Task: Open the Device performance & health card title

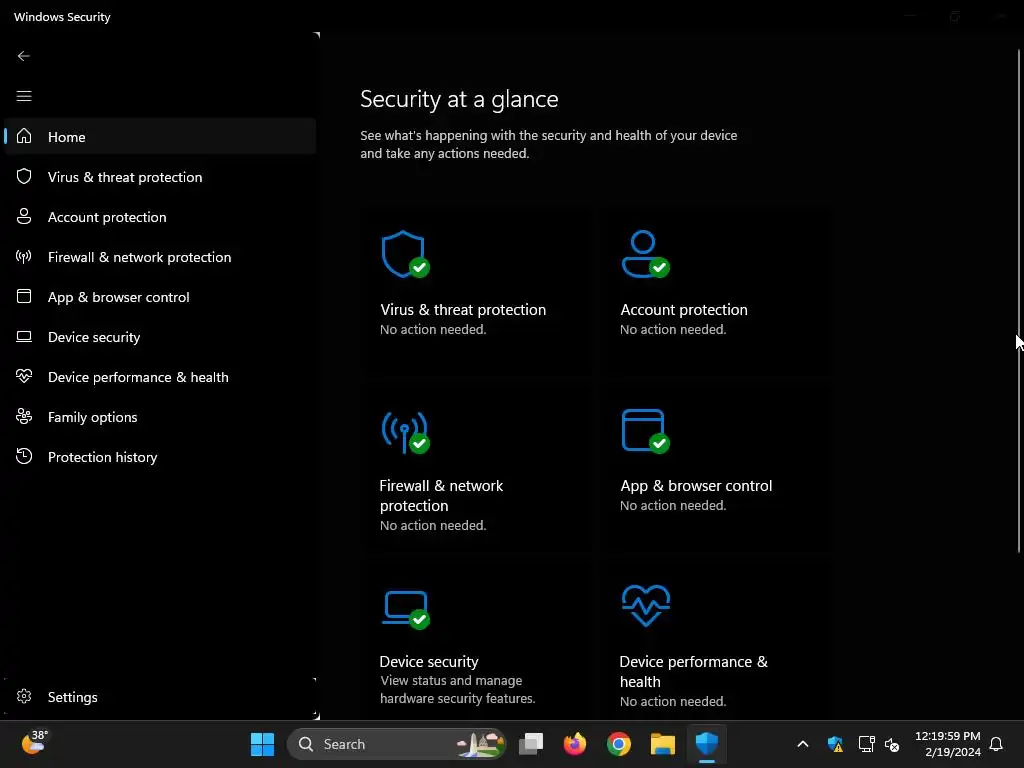Action: pyautogui.click(x=694, y=671)
